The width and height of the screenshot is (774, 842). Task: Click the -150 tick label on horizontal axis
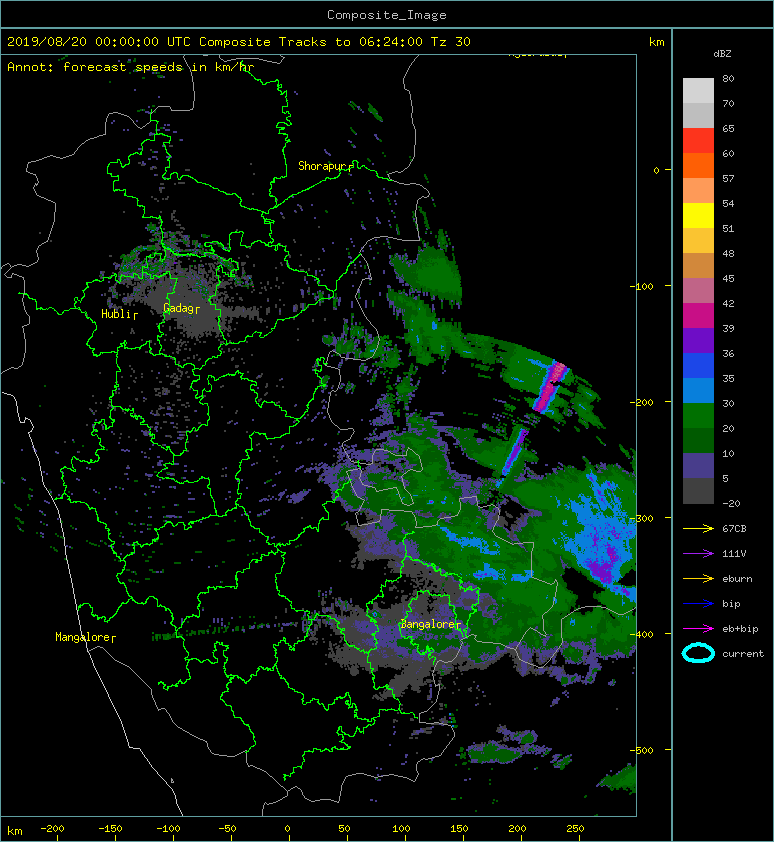[110, 829]
